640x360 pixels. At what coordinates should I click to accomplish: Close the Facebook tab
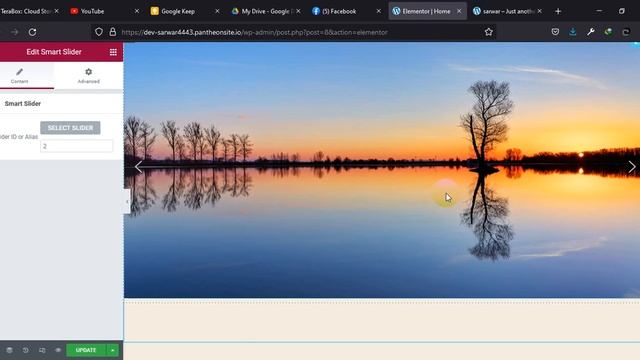(x=378, y=11)
